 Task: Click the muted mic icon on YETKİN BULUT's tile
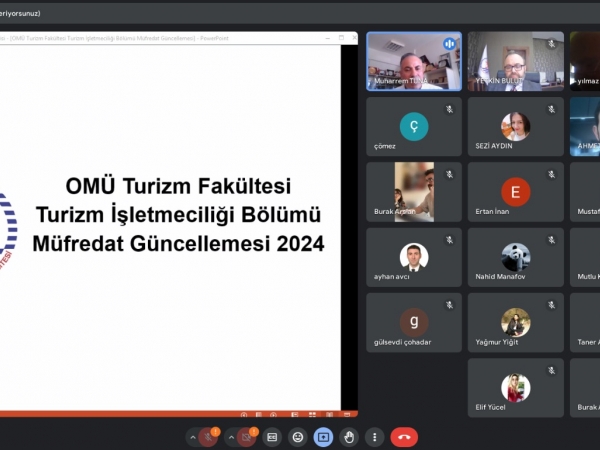(x=551, y=44)
